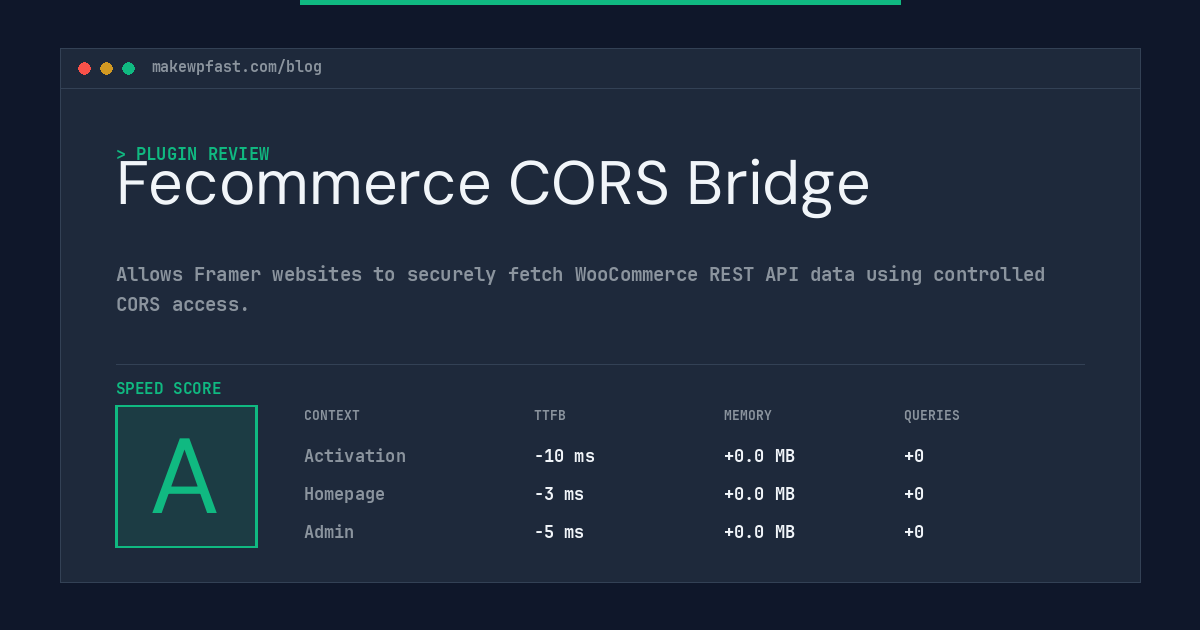Image resolution: width=1200 pixels, height=630 pixels.
Task: Click the SPEED SCORE label
Action: pyautogui.click(x=169, y=389)
